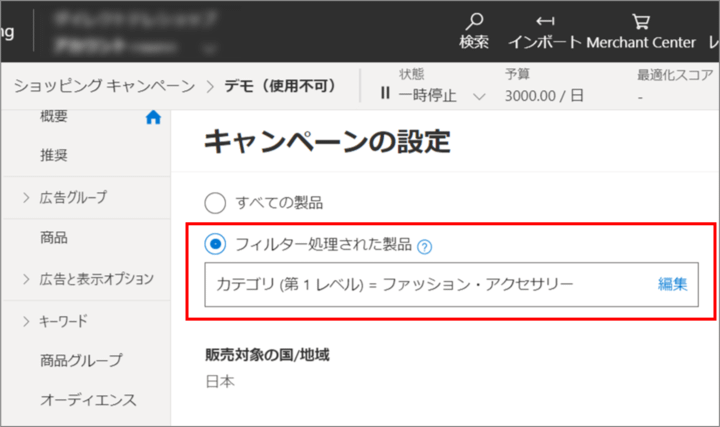Open 商品グループ in the sidebar

81,360
